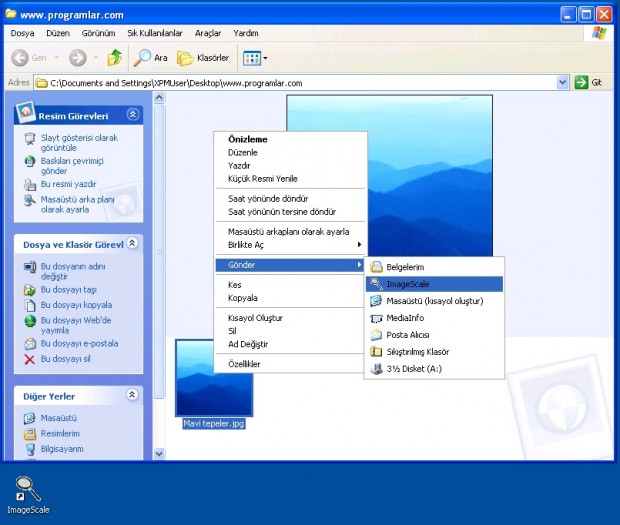Open the Araçlar menu
Viewport: 620px width, 525px height.
click(x=208, y=33)
